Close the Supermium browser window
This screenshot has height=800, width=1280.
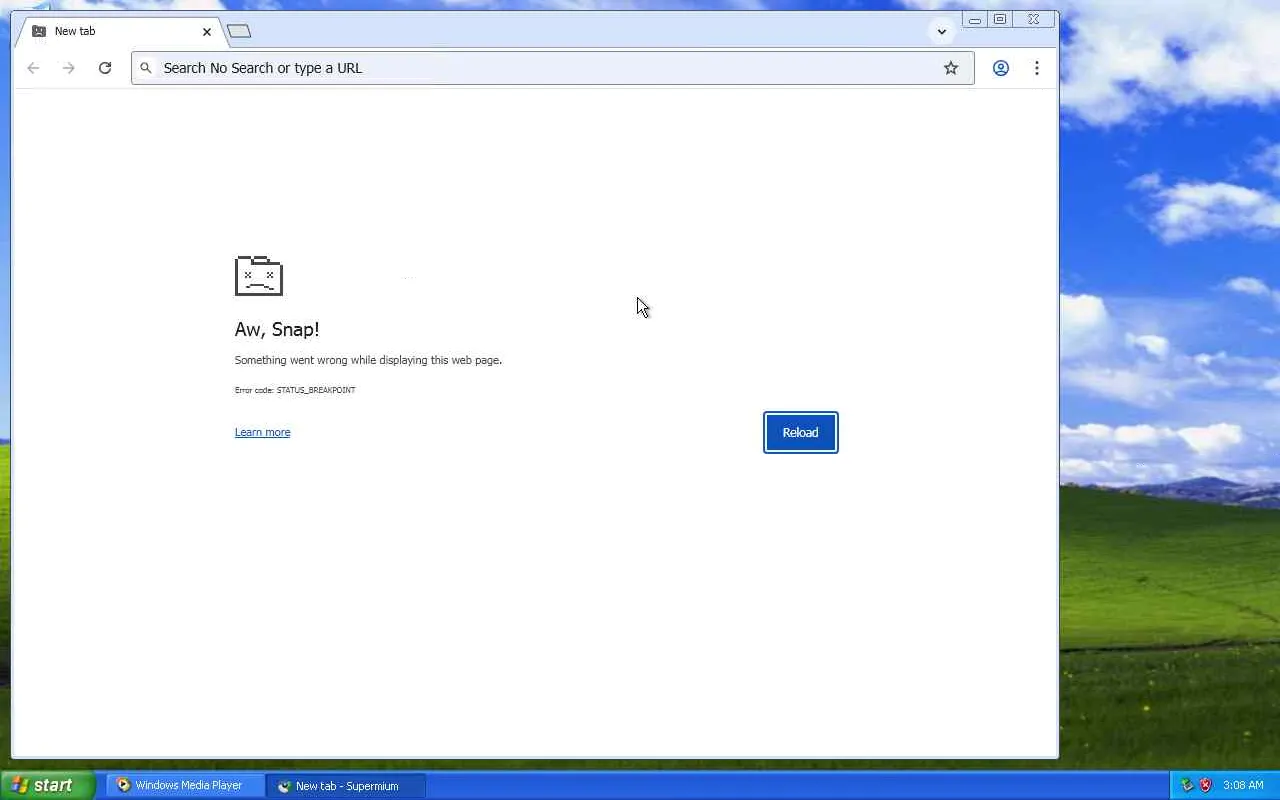(x=1034, y=19)
